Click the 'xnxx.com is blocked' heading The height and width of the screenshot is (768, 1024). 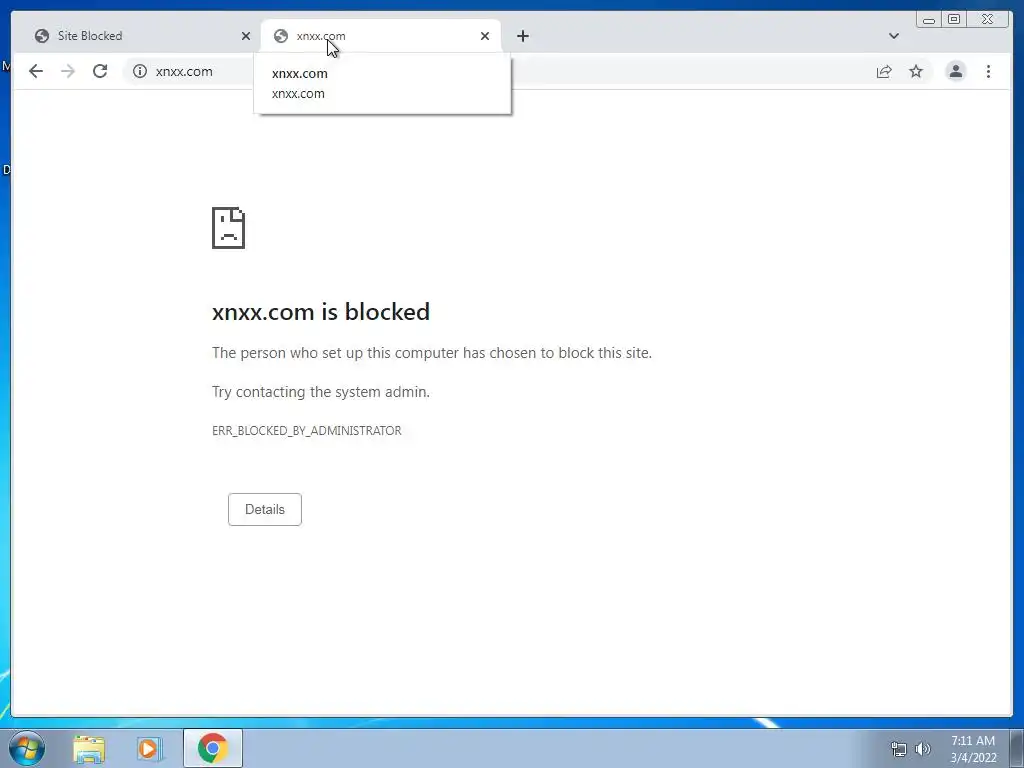[321, 312]
